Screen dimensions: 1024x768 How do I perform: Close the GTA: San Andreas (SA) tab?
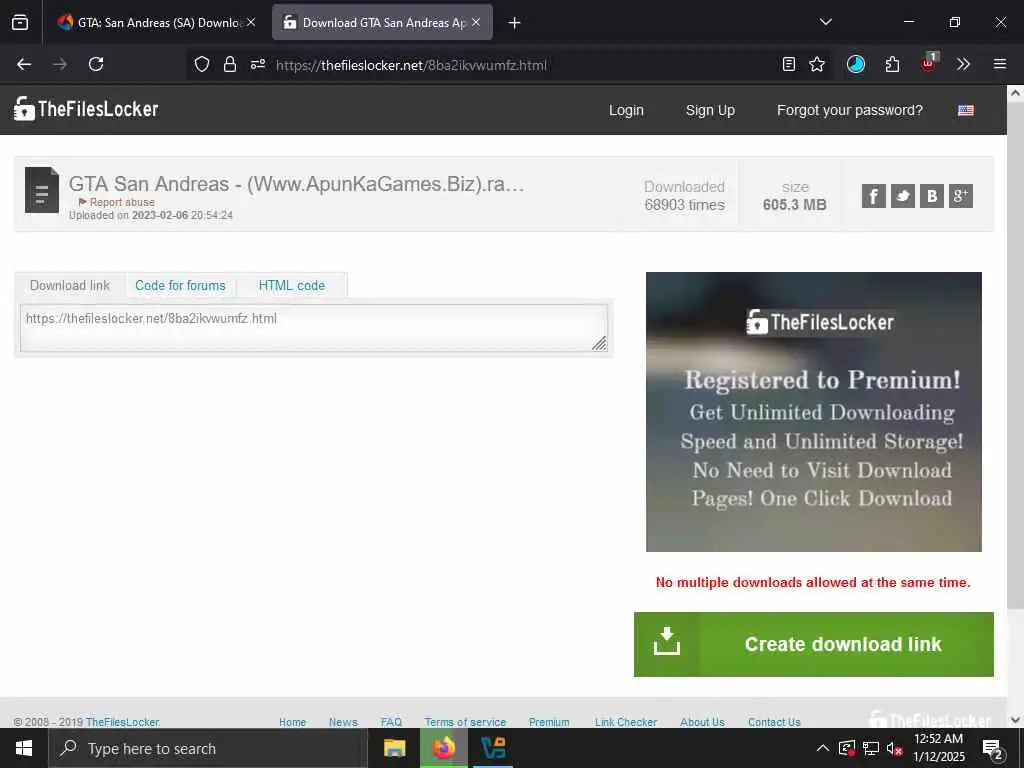pyautogui.click(x=251, y=22)
